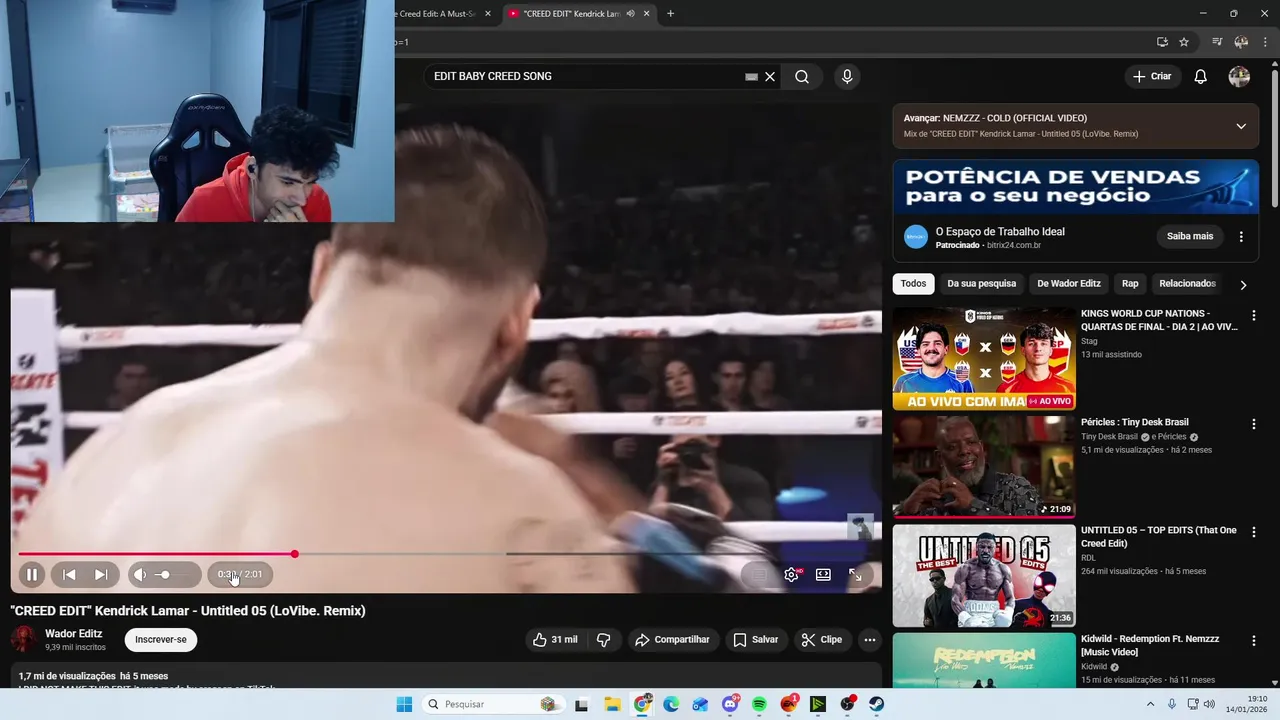Select the Rap filter chip

[x=1130, y=283]
